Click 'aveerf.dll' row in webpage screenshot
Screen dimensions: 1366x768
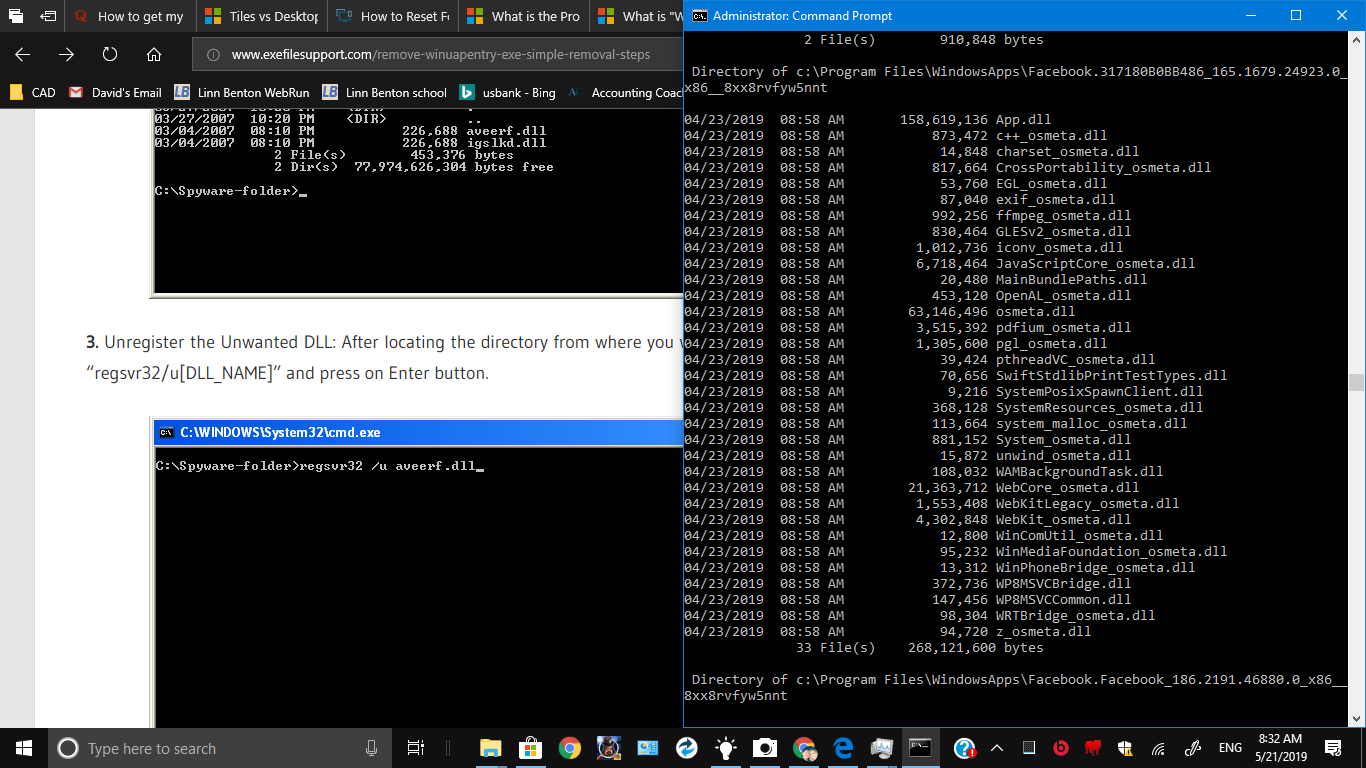point(350,131)
